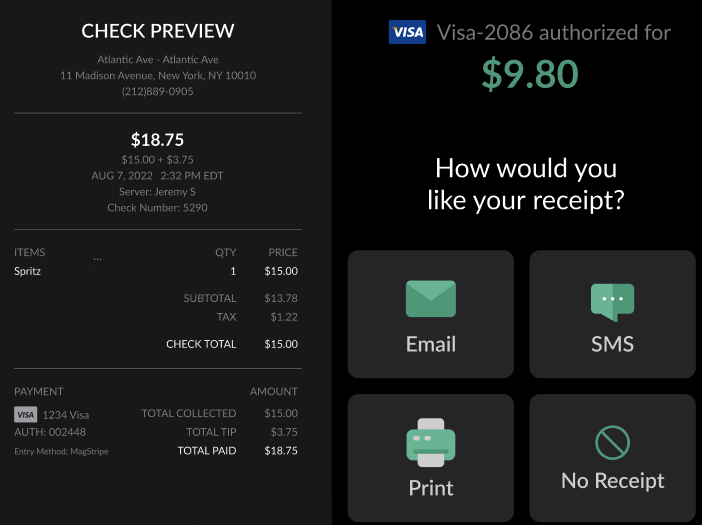702x525 pixels.
Task: Click the 'How would you like your receipt?' prompt
Action: click(526, 184)
